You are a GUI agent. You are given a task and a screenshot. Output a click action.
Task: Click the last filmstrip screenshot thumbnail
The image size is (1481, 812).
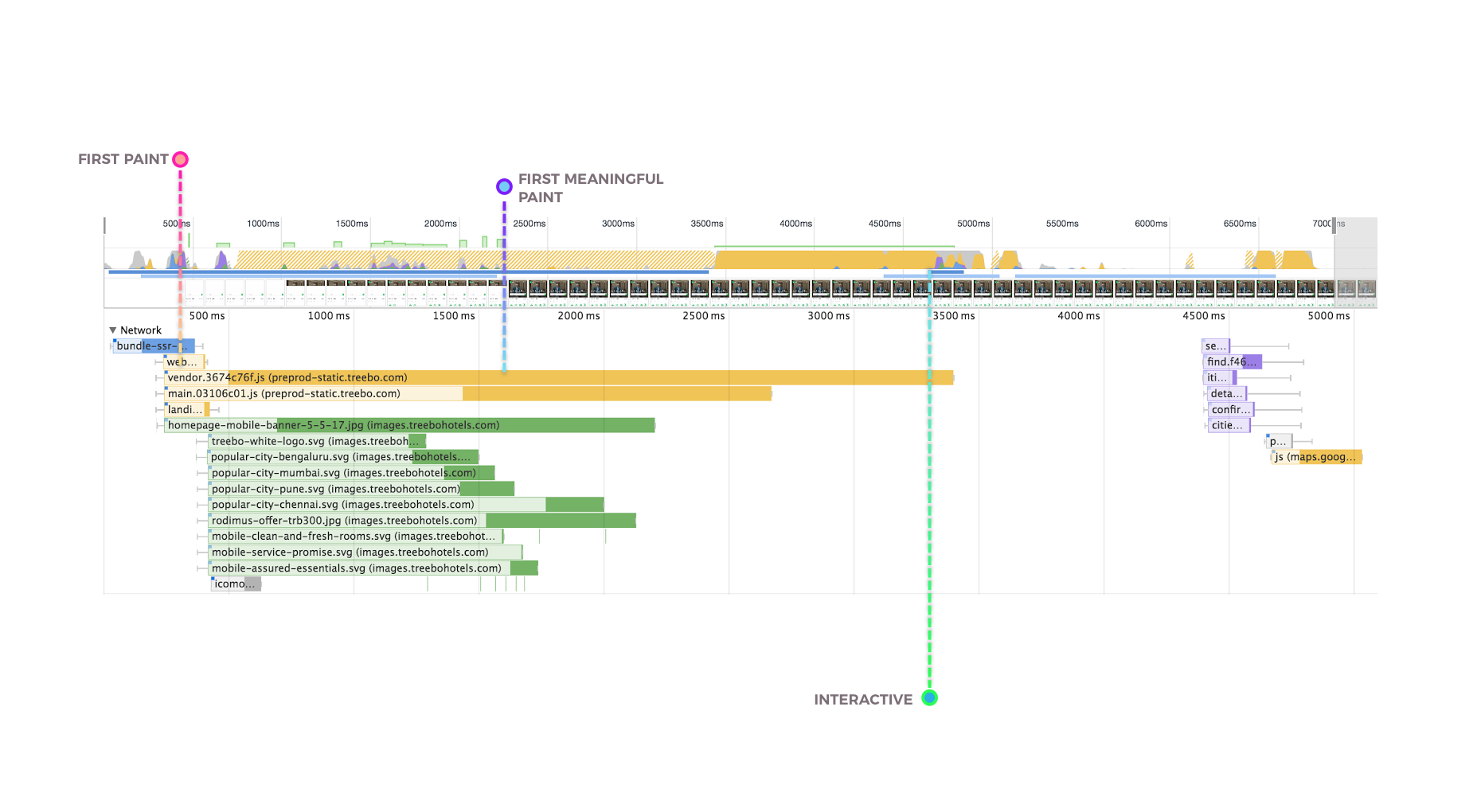(1366, 288)
